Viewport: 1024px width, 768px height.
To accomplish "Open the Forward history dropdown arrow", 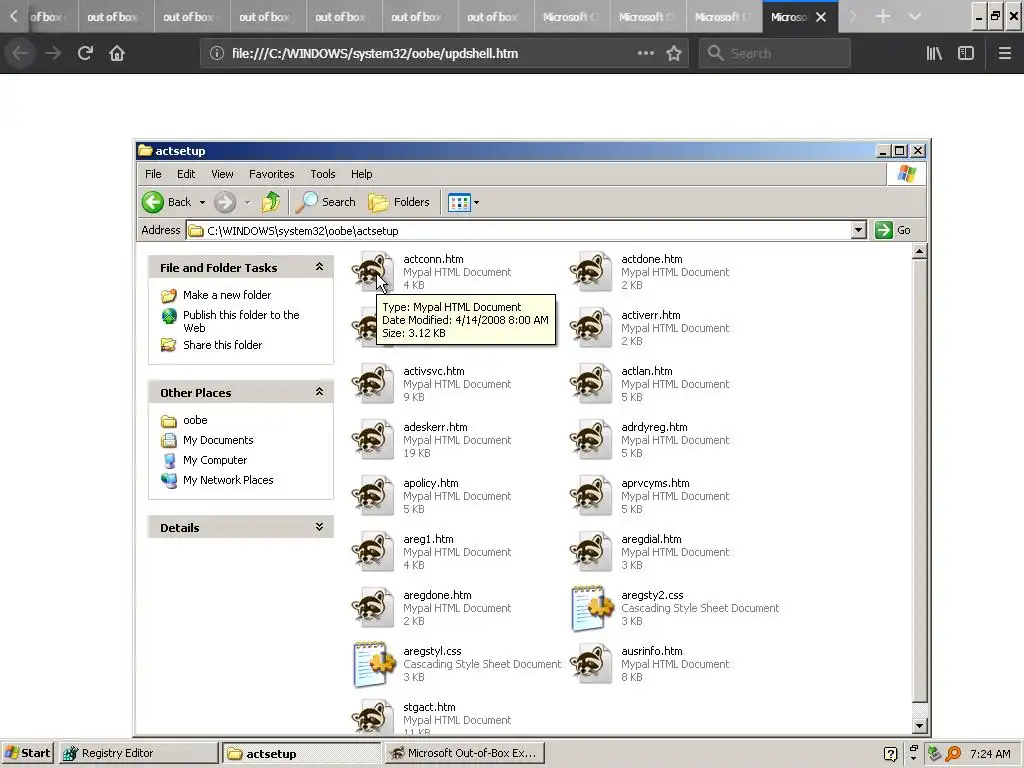I will coord(248,202).
